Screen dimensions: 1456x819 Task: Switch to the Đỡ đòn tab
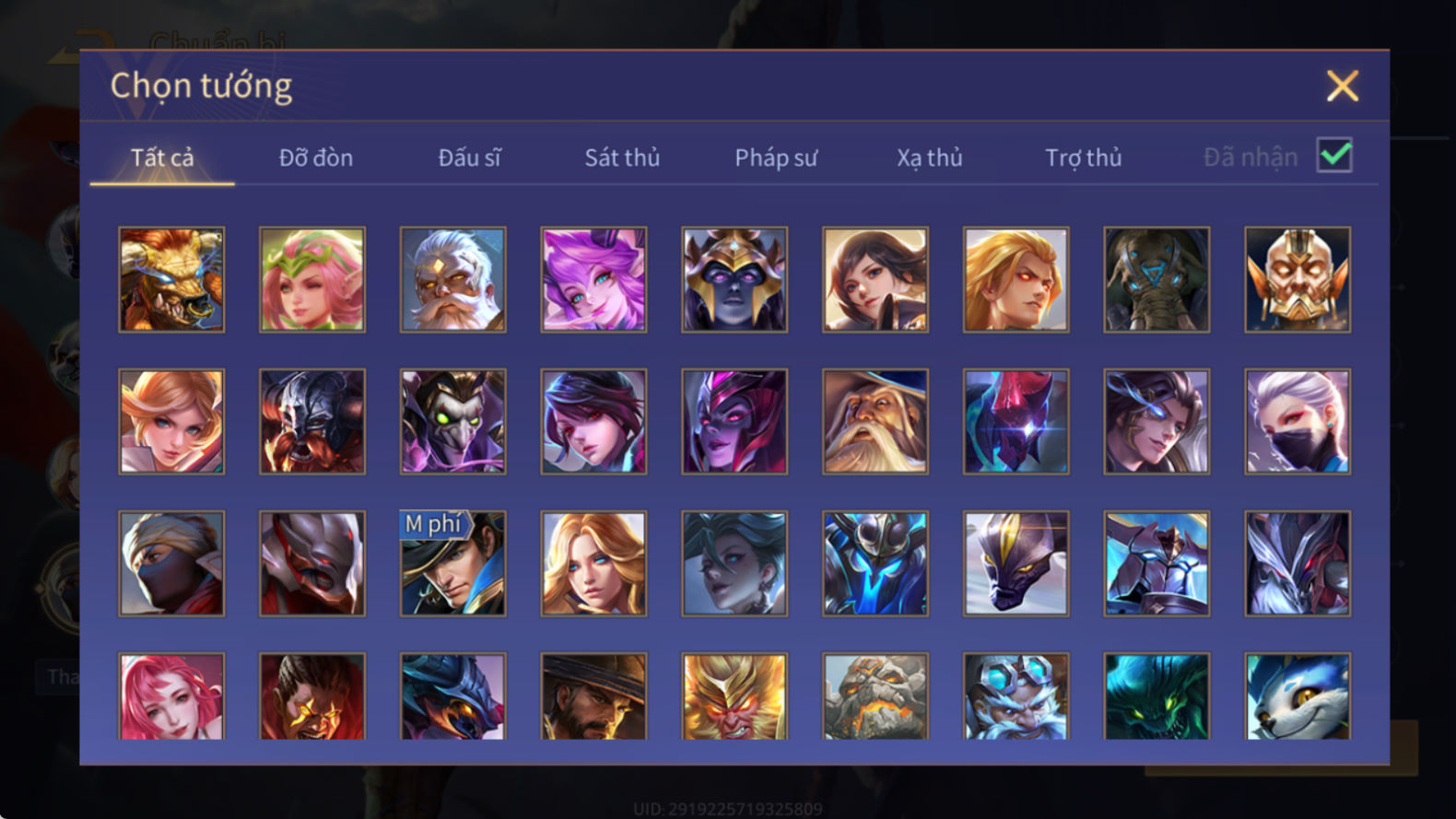(x=316, y=158)
